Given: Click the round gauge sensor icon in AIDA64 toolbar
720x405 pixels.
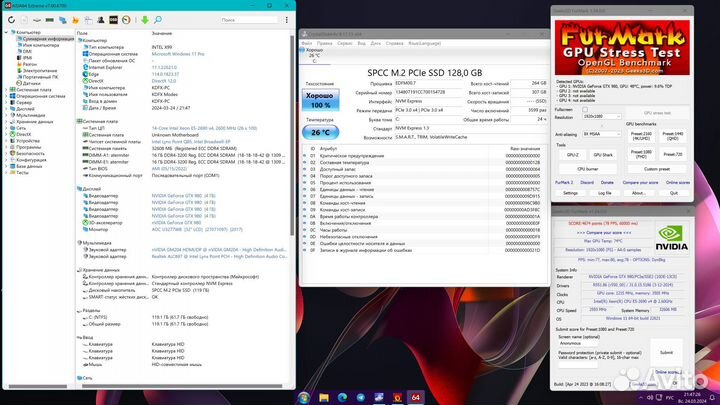Looking at the screenshot, I should [x=126, y=20].
